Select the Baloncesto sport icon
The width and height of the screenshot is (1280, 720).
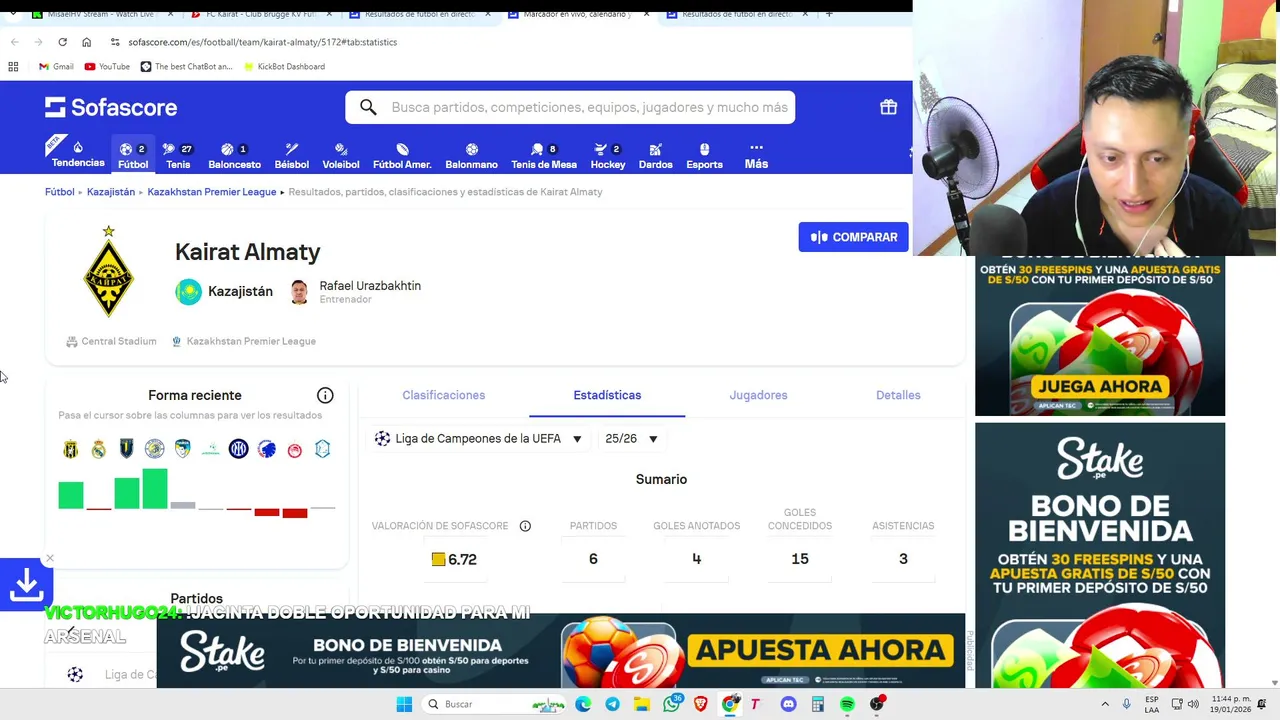coord(234,155)
